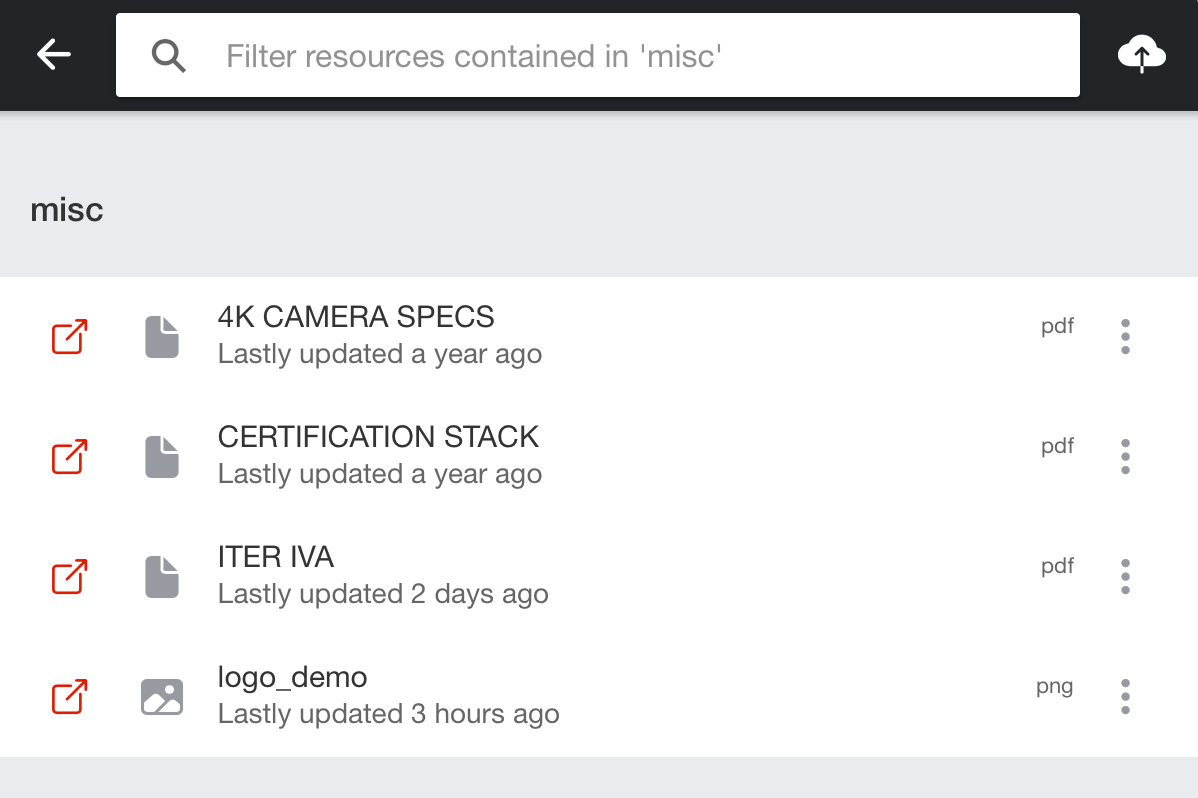Open the logo_demo kebab menu
The width and height of the screenshot is (1198, 798).
click(1125, 697)
